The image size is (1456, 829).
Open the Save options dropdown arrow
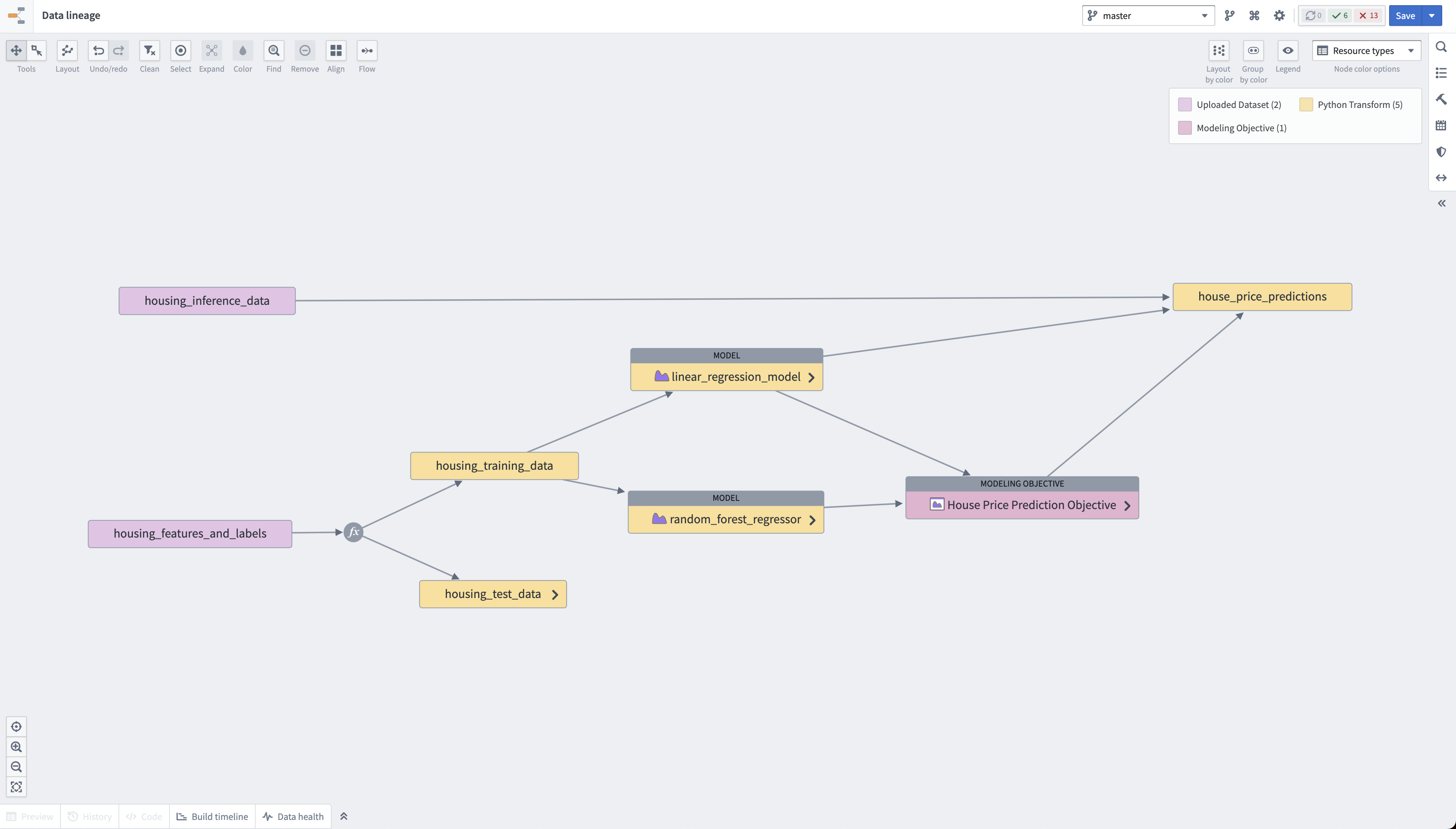1431,16
